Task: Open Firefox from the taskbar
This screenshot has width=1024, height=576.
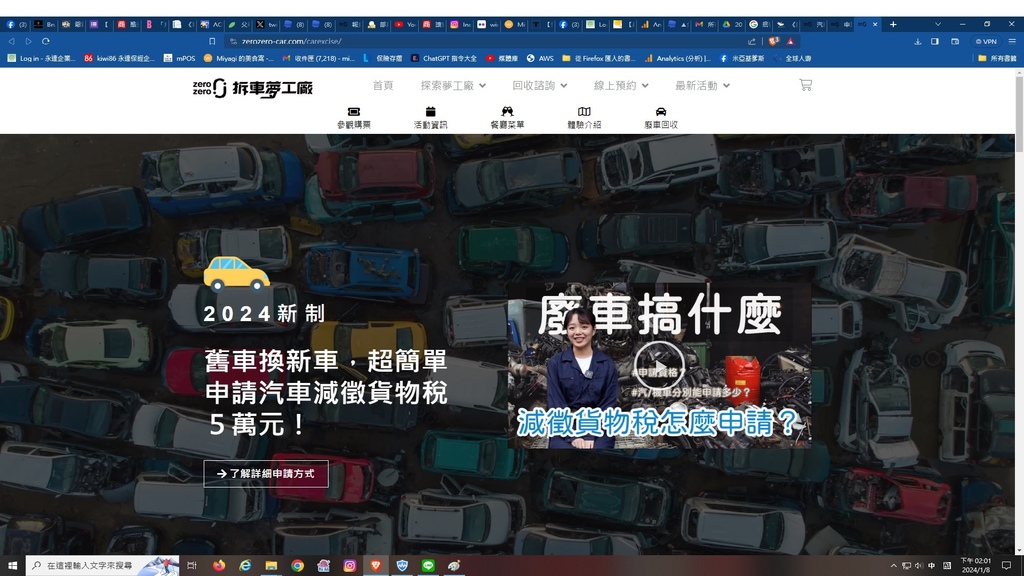Action: pyautogui.click(x=219, y=566)
